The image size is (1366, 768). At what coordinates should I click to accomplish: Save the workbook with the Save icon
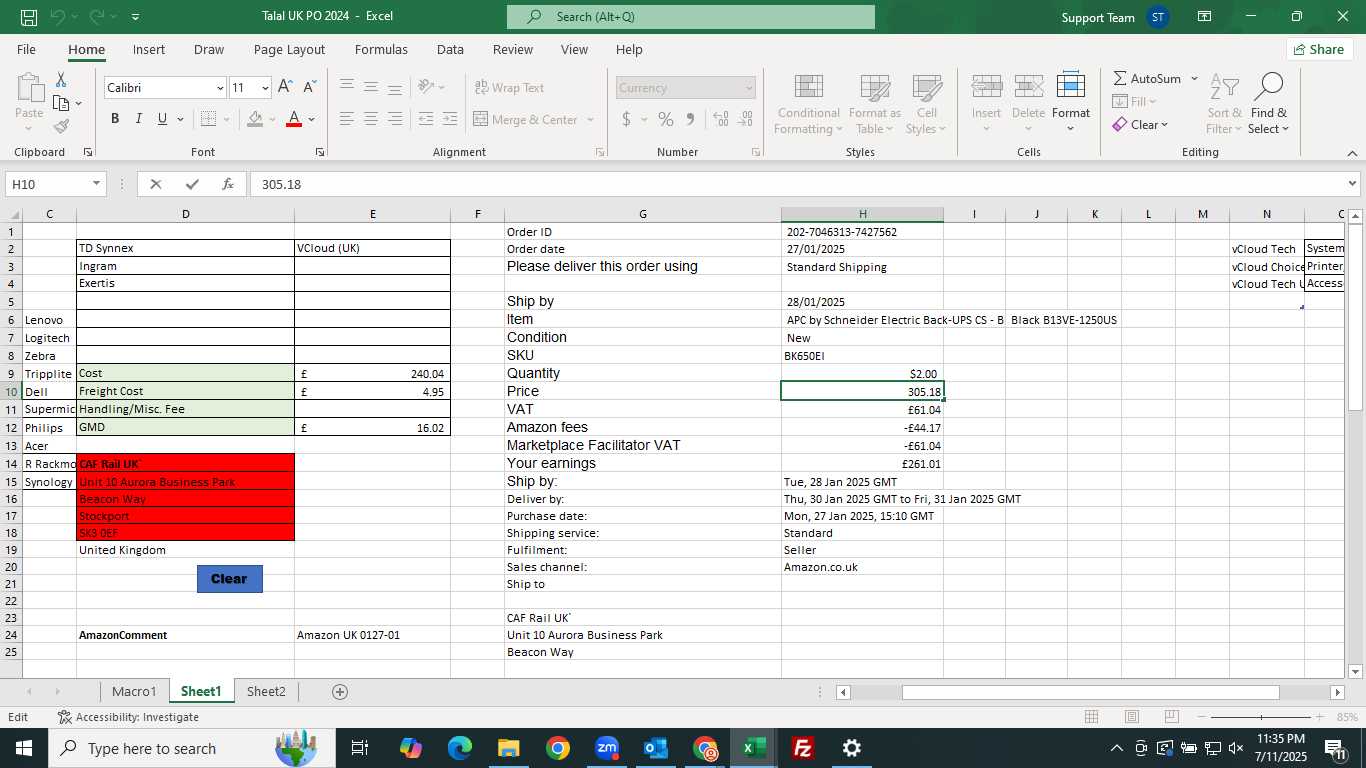tap(29, 17)
